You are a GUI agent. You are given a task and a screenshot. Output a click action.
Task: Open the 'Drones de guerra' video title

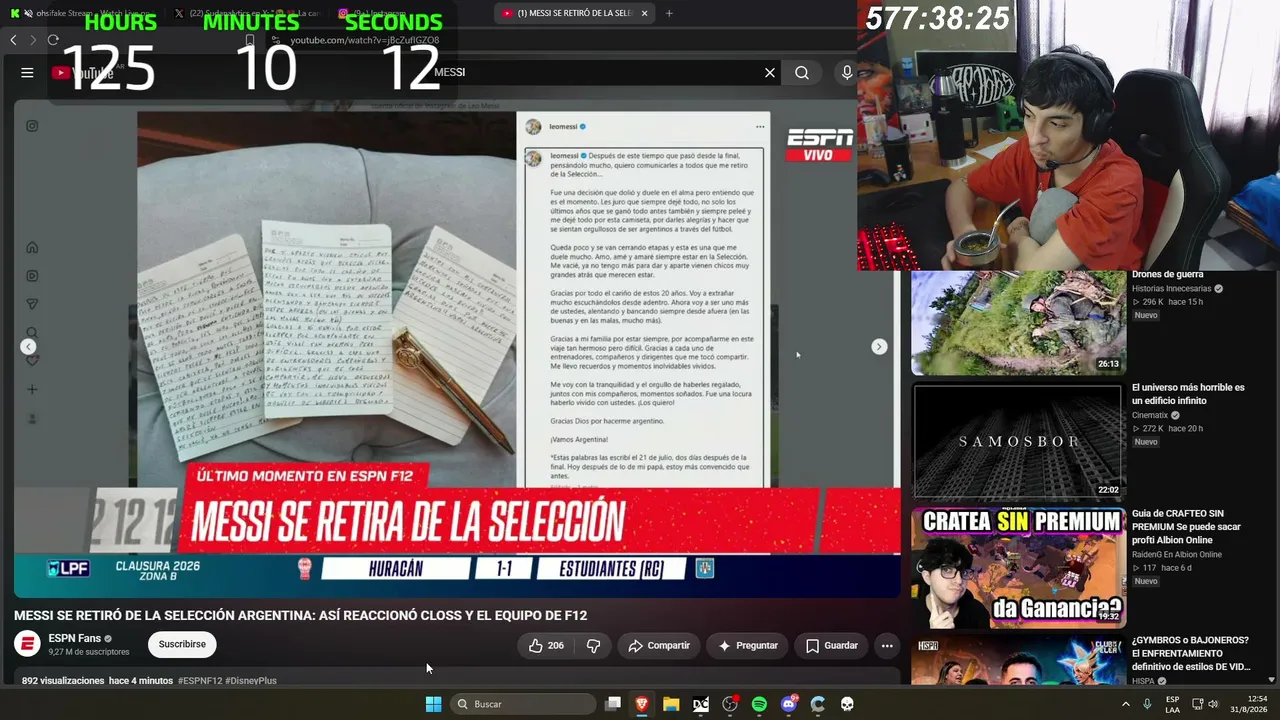coord(1167,274)
